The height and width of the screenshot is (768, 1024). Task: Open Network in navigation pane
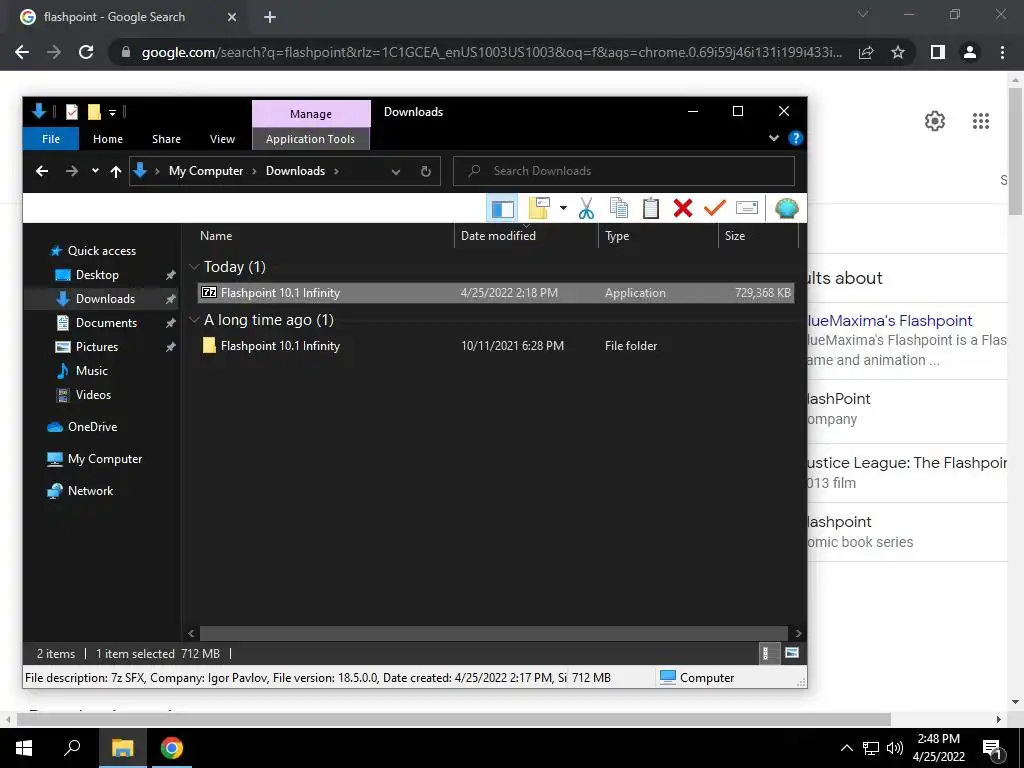tap(90, 490)
